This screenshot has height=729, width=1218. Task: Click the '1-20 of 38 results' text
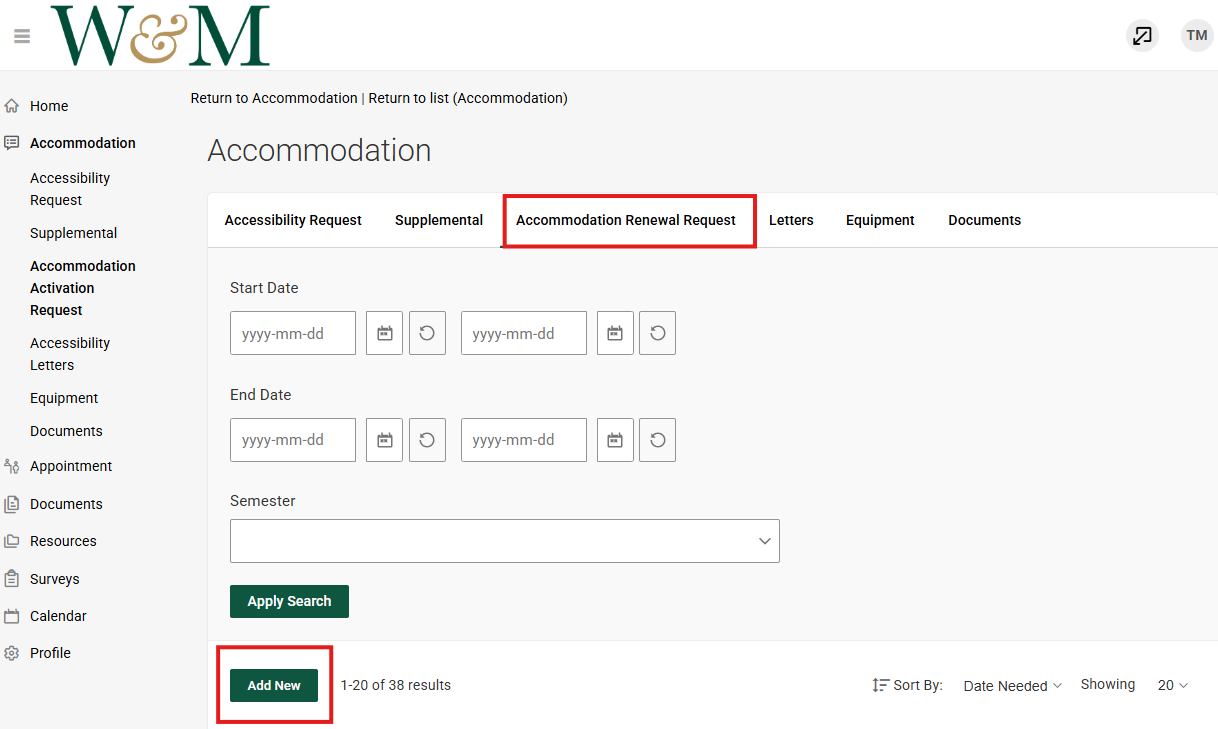tap(396, 685)
